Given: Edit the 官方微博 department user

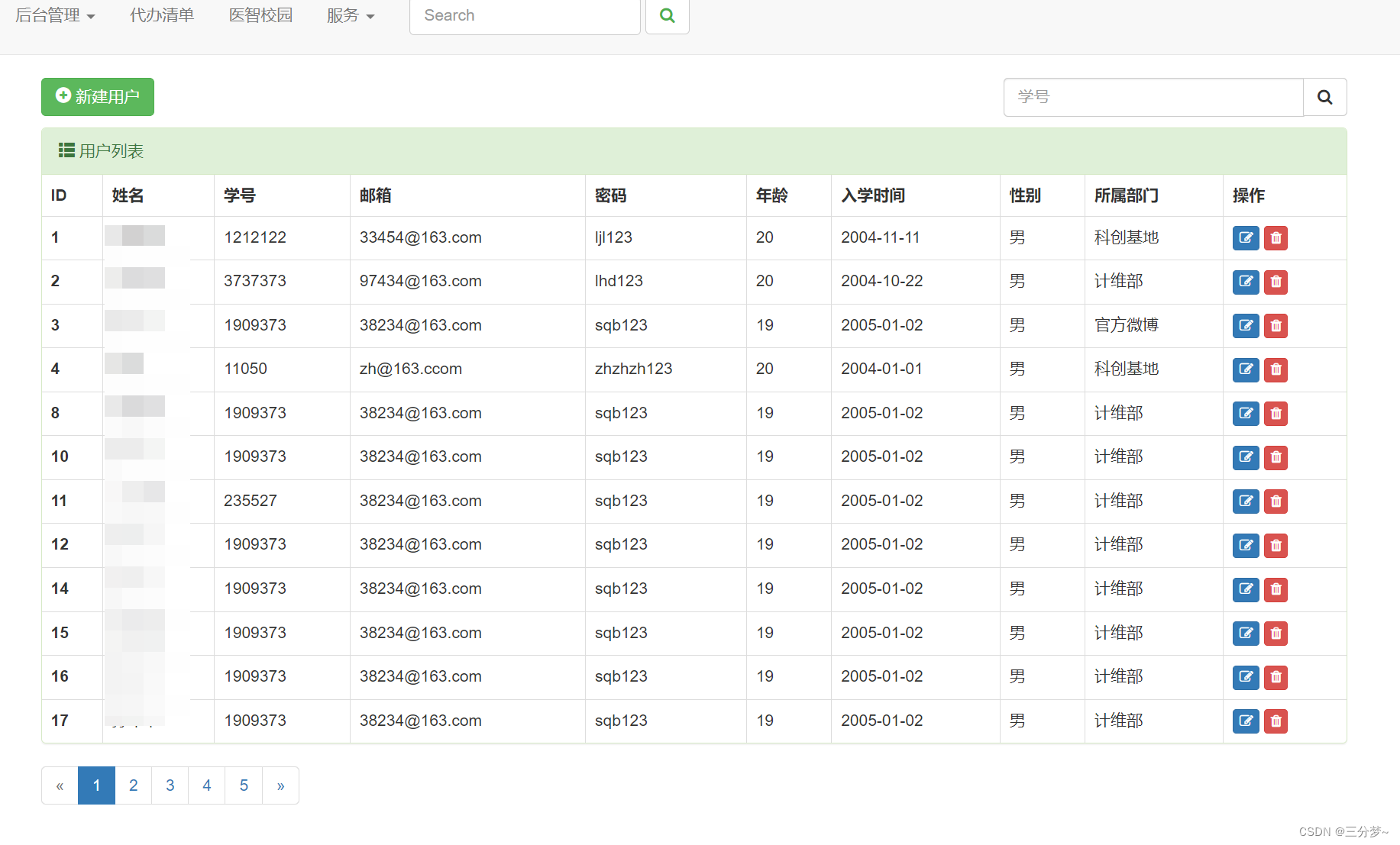Looking at the screenshot, I should (1245, 326).
